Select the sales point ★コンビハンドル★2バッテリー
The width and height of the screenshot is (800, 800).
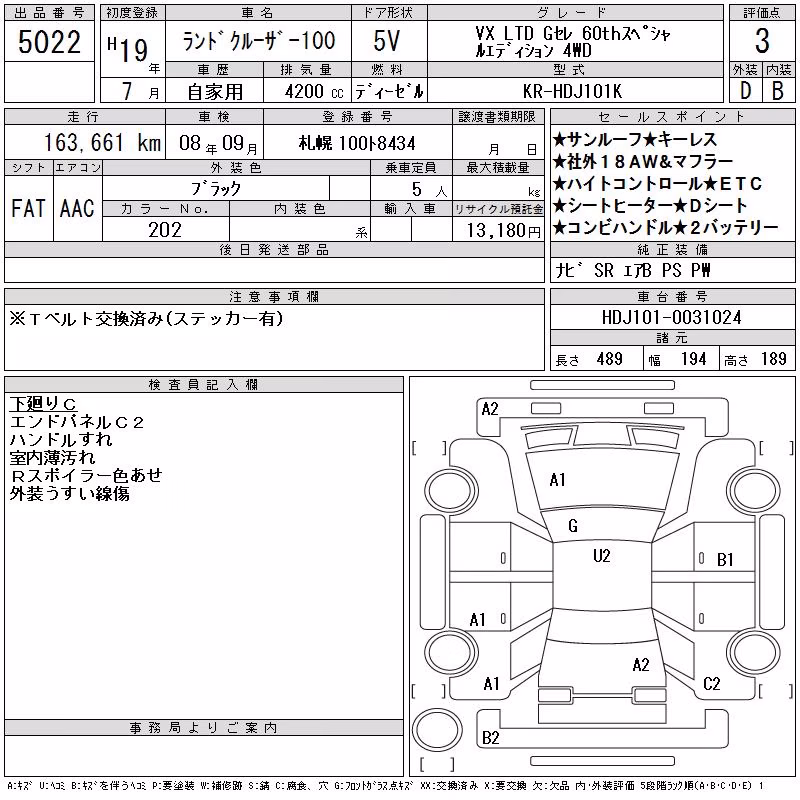tap(665, 228)
